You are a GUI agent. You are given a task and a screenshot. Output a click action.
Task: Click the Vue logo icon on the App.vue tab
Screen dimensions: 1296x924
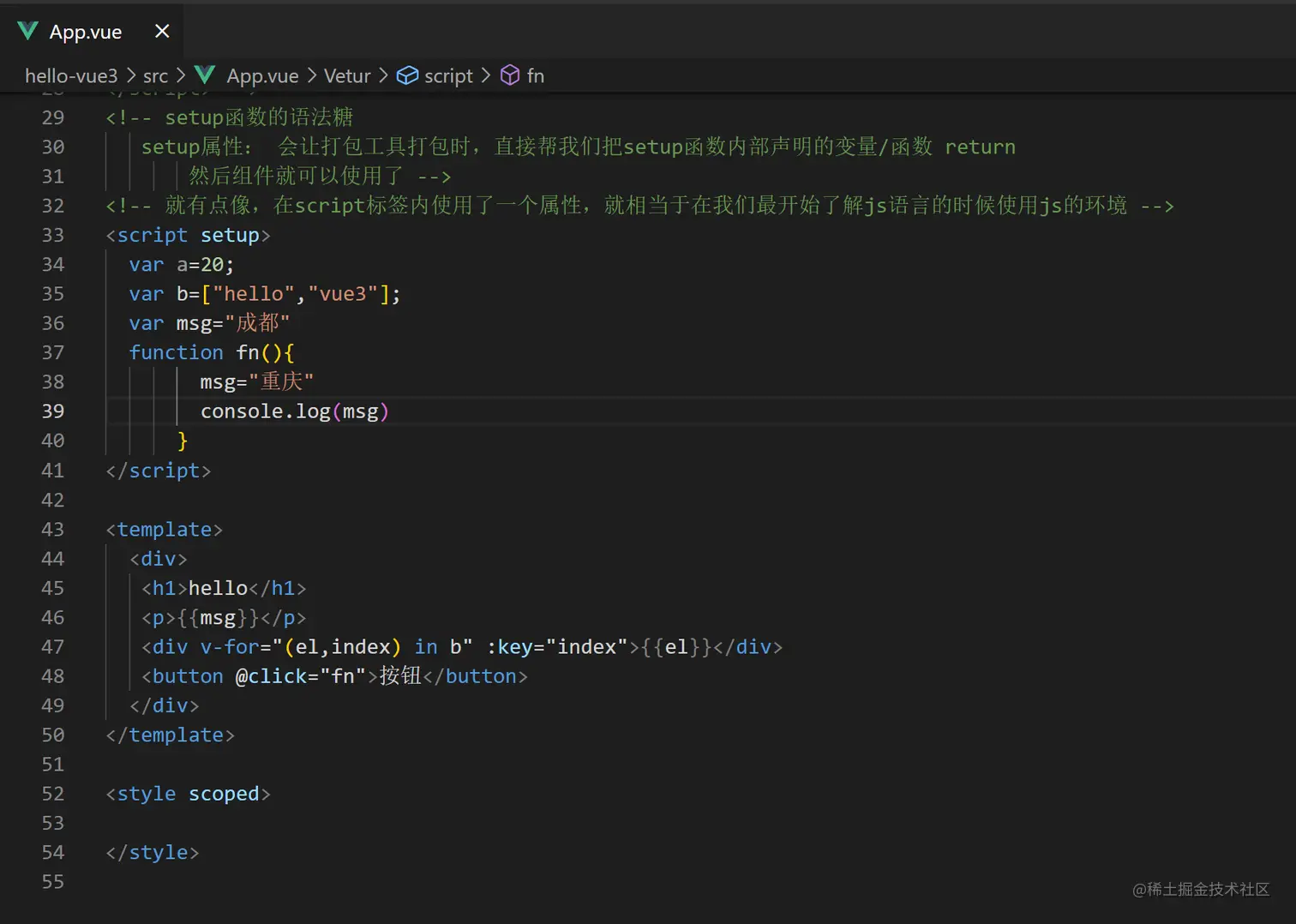click(27, 32)
